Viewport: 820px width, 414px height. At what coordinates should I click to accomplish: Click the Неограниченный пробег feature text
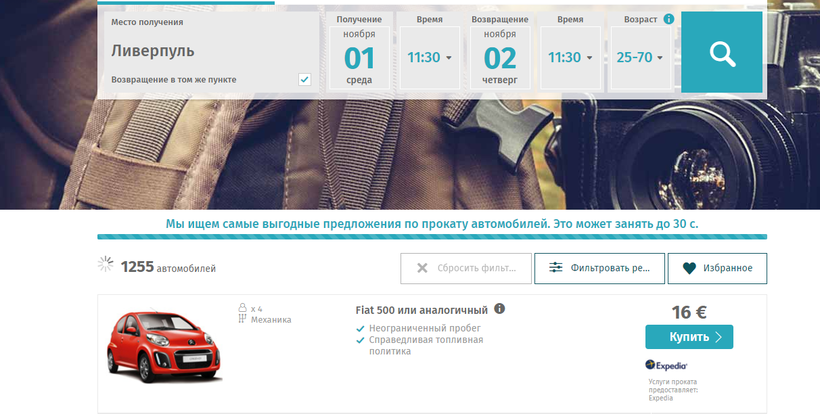click(x=425, y=328)
